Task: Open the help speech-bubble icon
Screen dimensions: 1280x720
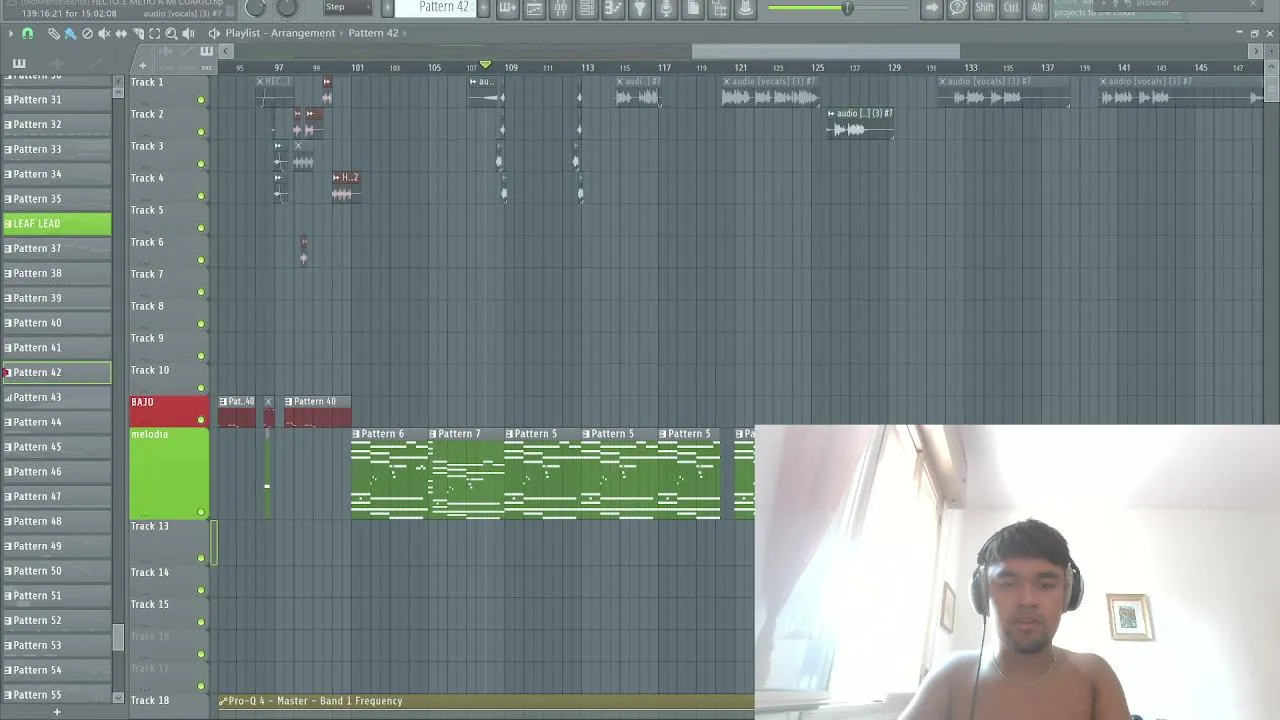Action: click(958, 8)
